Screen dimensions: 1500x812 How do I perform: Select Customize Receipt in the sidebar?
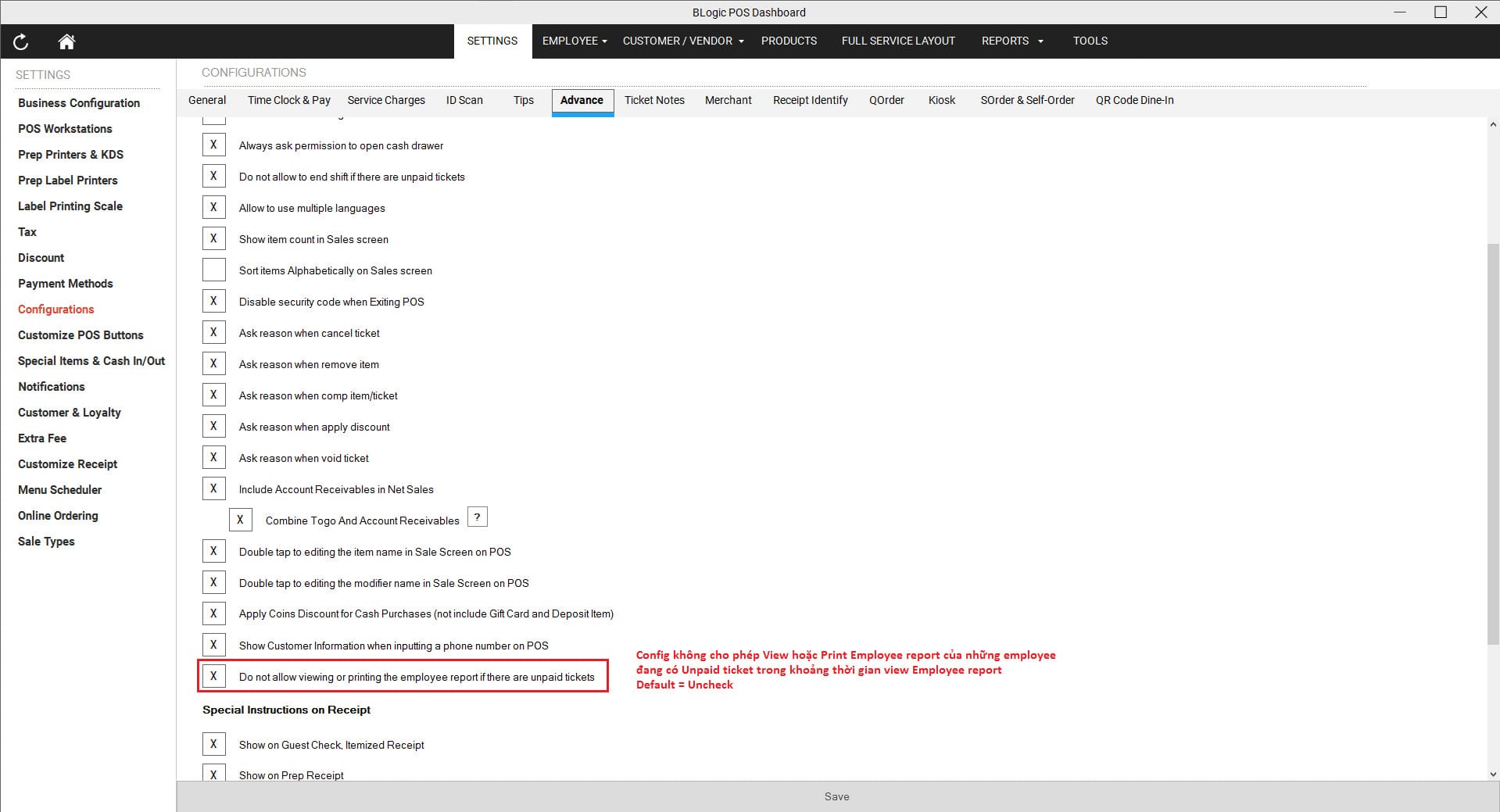click(x=68, y=464)
